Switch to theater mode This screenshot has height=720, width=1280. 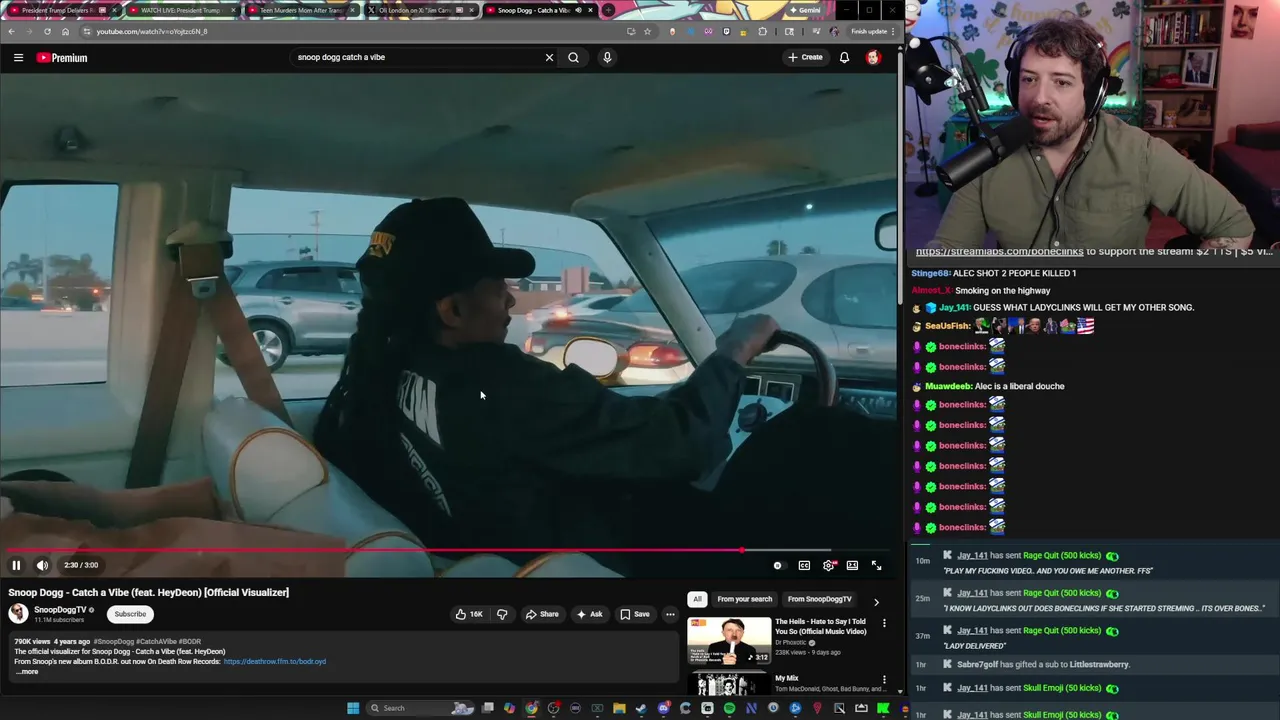(x=852, y=565)
